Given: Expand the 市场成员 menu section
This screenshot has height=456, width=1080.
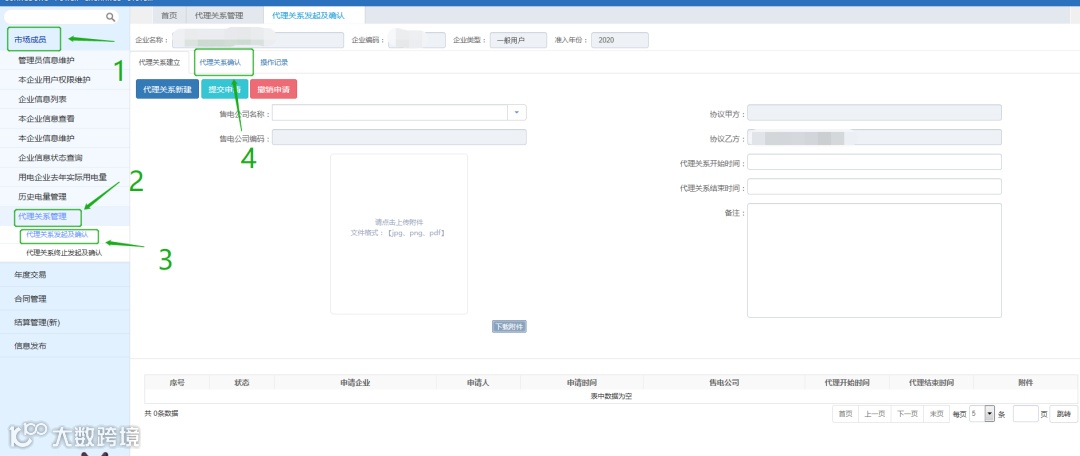Looking at the screenshot, I should [30, 39].
